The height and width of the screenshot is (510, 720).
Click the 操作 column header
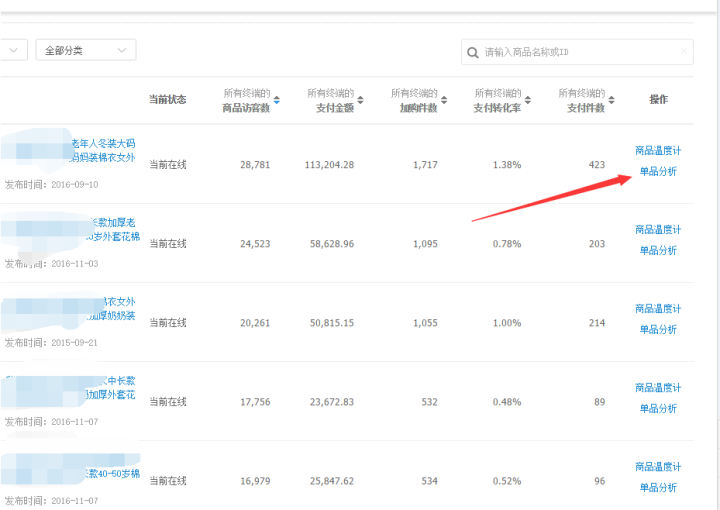click(x=658, y=100)
